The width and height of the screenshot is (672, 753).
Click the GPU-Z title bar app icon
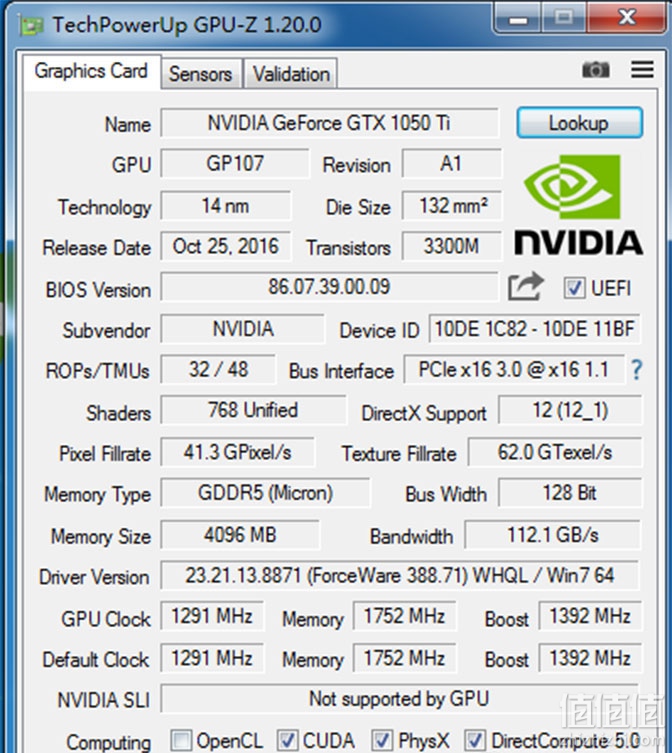32,25
